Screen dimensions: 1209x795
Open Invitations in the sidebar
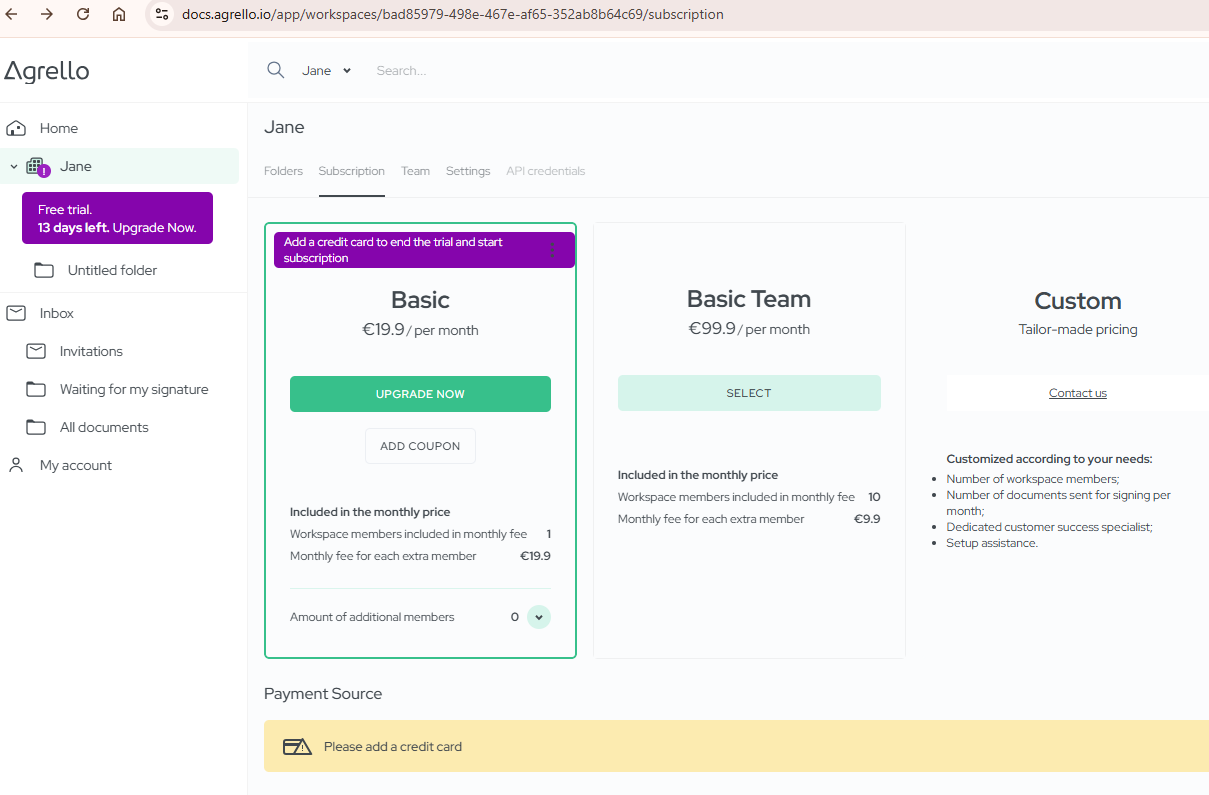[x=91, y=351]
